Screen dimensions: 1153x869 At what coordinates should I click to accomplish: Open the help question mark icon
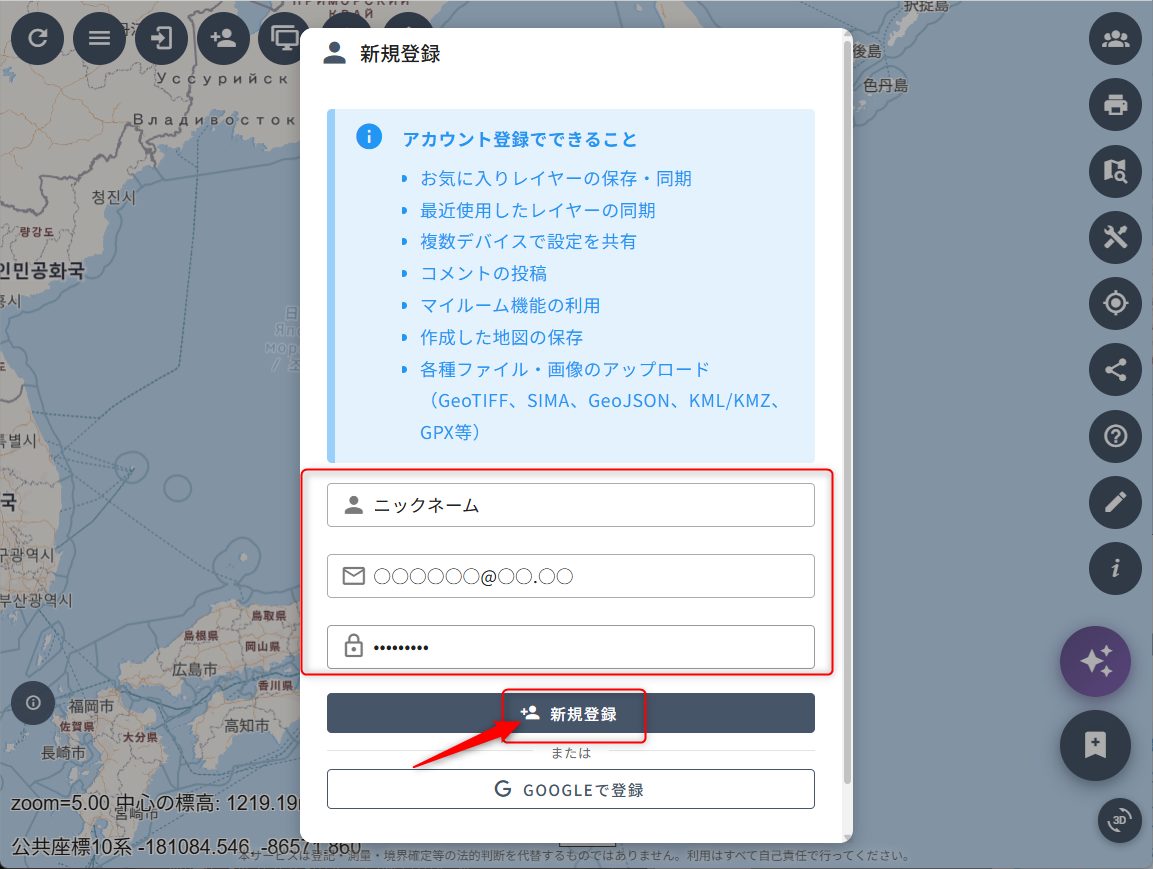click(1115, 436)
